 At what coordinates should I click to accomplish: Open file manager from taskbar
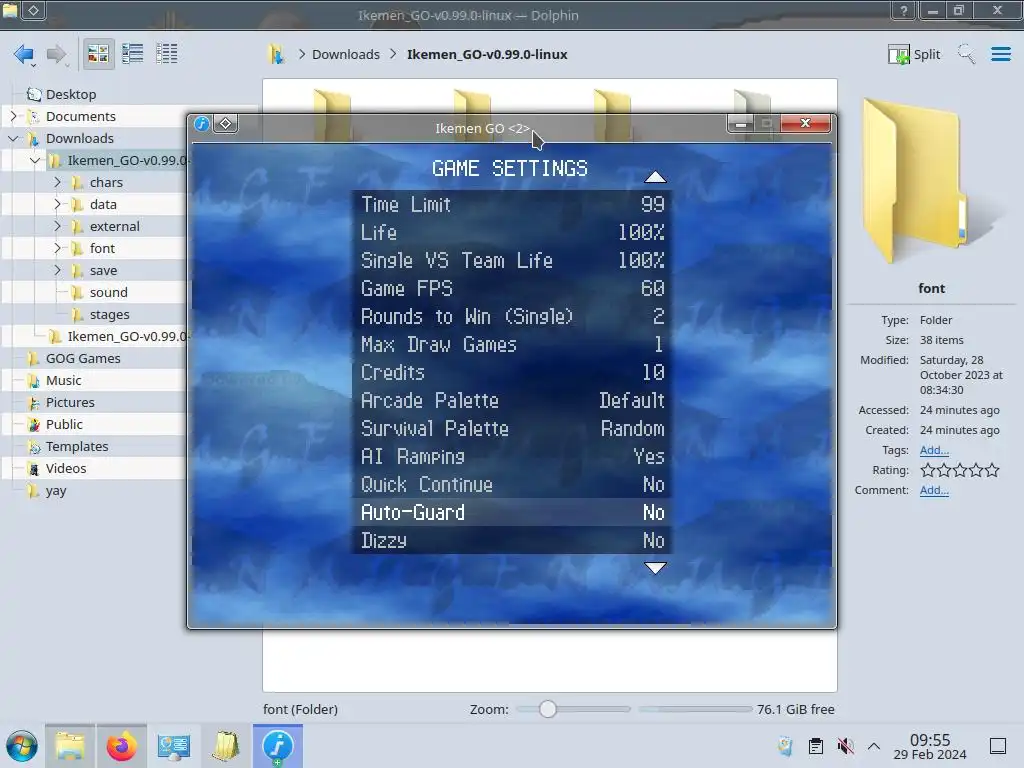[70, 746]
